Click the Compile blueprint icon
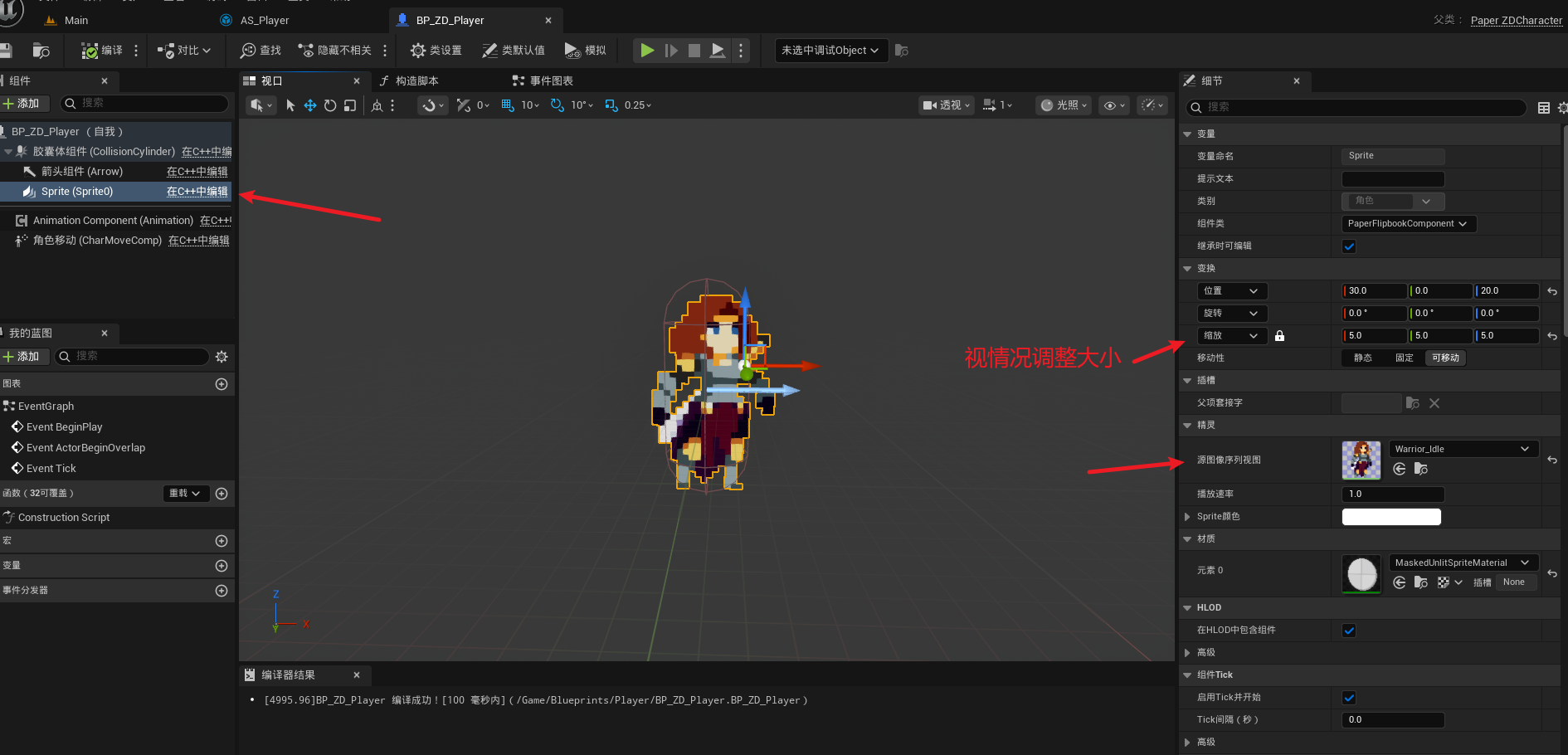This screenshot has width=1568, height=755. [90, 51]
